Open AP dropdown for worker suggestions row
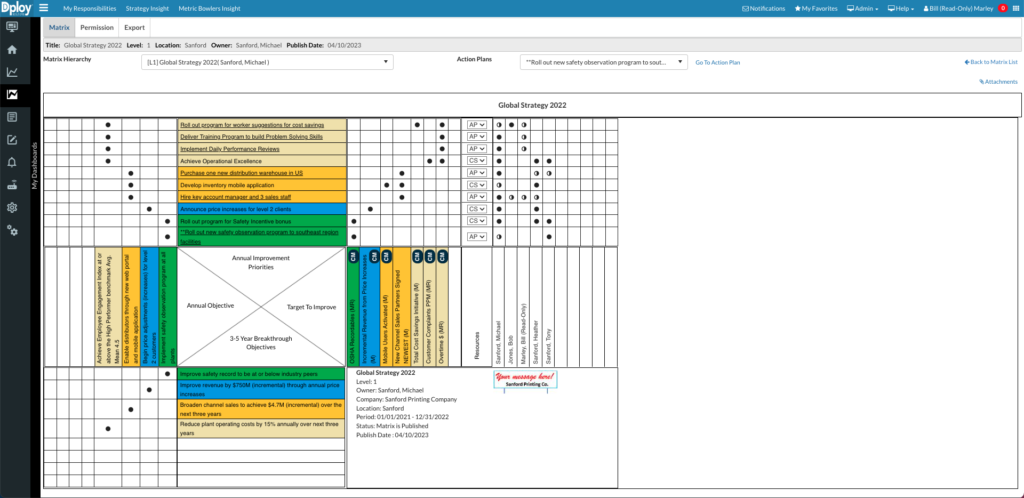Image resolution: width=1024 pixels, height=498 pixels. click(476, 125)
